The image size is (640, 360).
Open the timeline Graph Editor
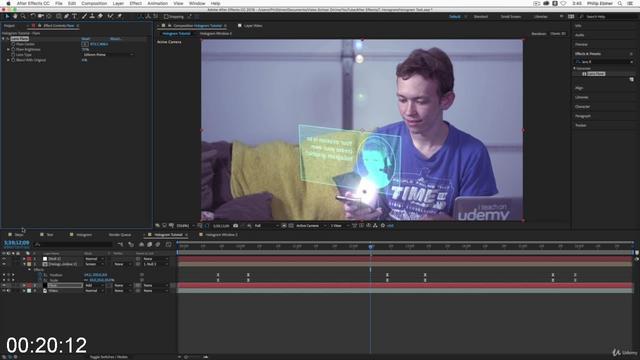(x=169, y=244)
